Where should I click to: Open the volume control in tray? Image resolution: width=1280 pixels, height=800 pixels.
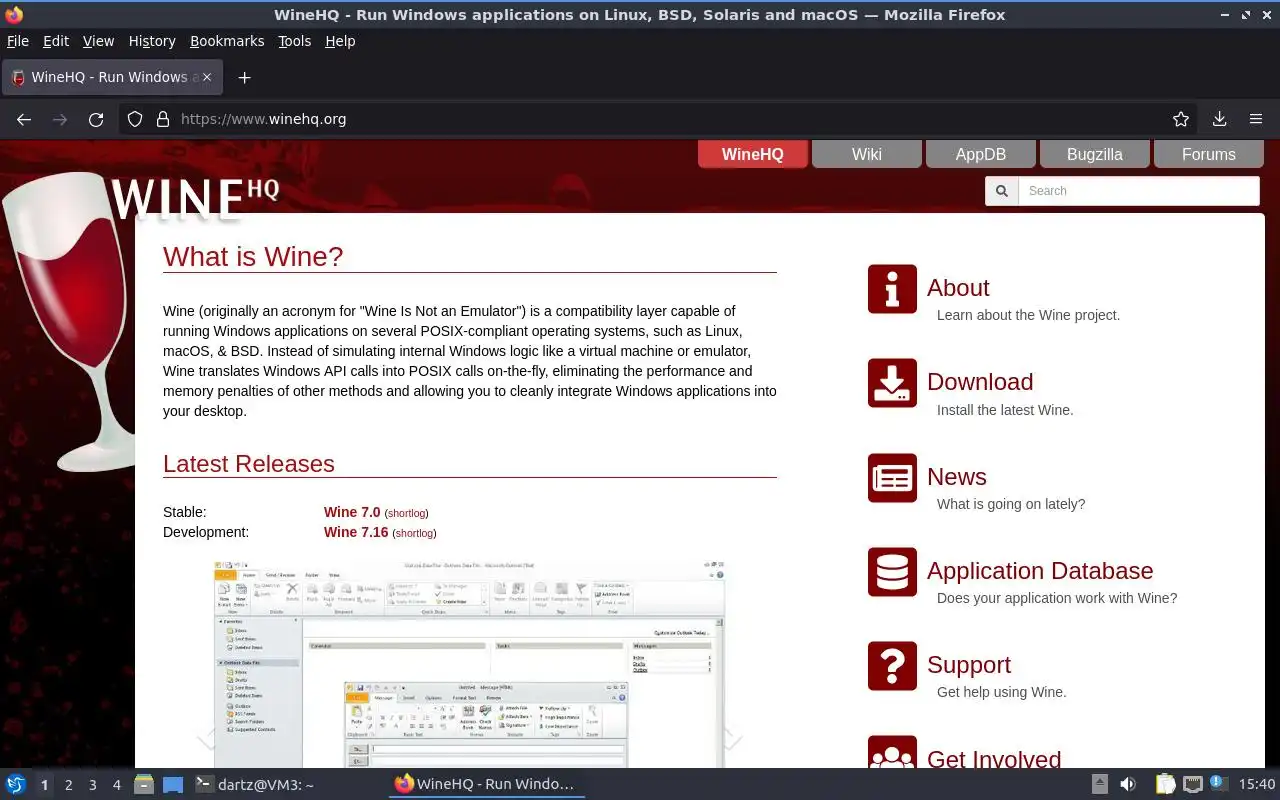tap(1128, 784)
